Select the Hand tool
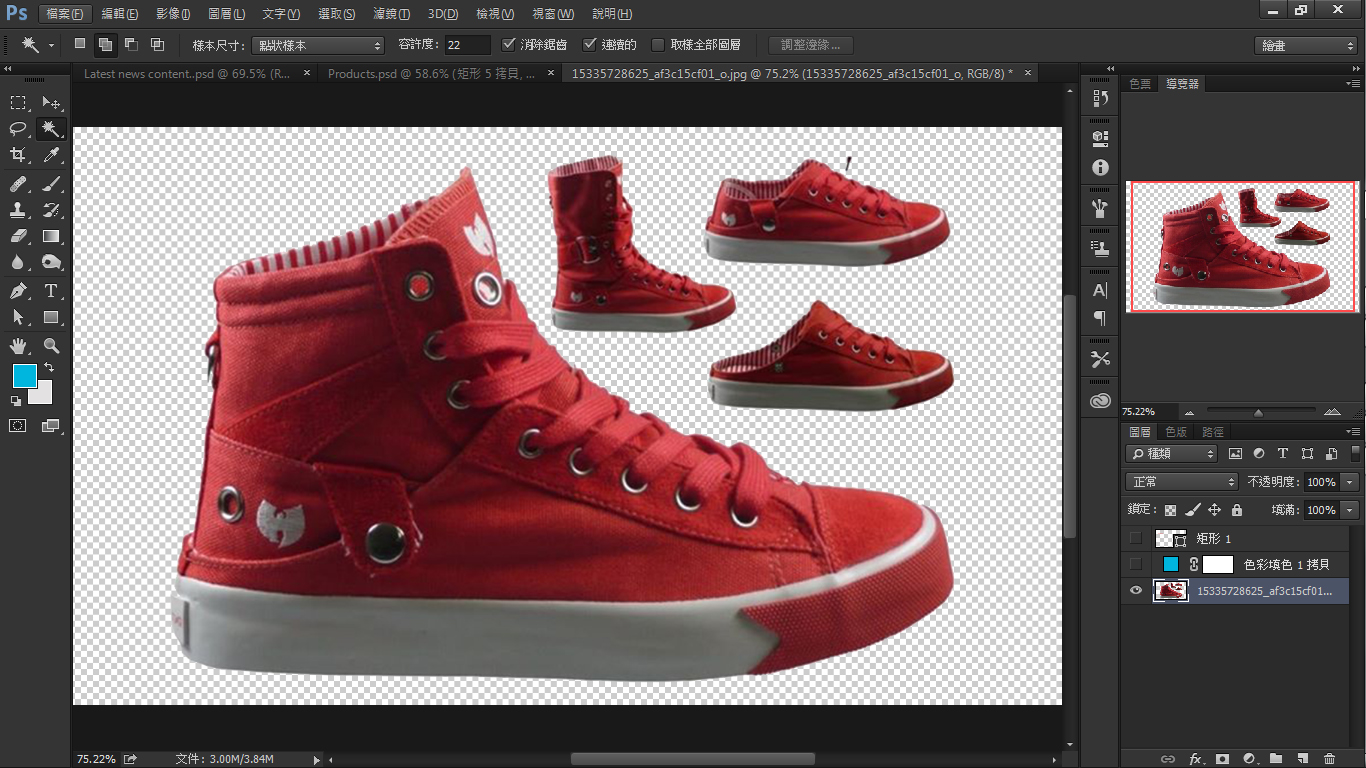Viewport: 1366px width, 768px height. (x=18, y=346)
